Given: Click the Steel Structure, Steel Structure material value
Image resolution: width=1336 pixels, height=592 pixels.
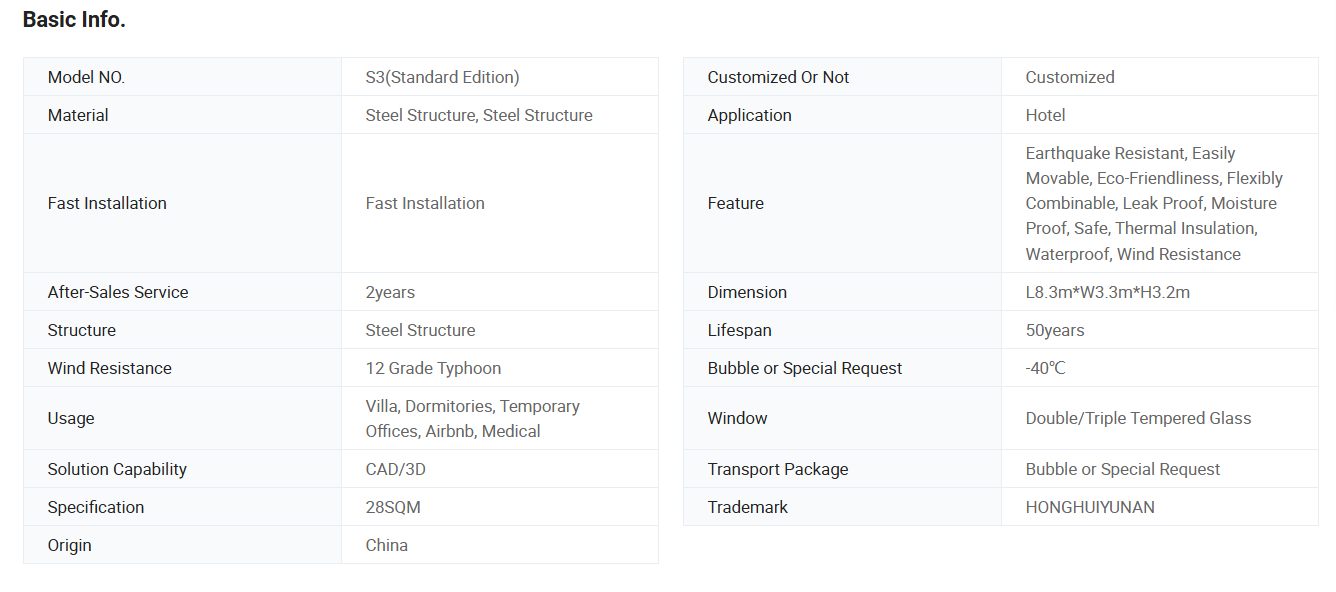Looking at the screenshot, I should click(479, 115).
